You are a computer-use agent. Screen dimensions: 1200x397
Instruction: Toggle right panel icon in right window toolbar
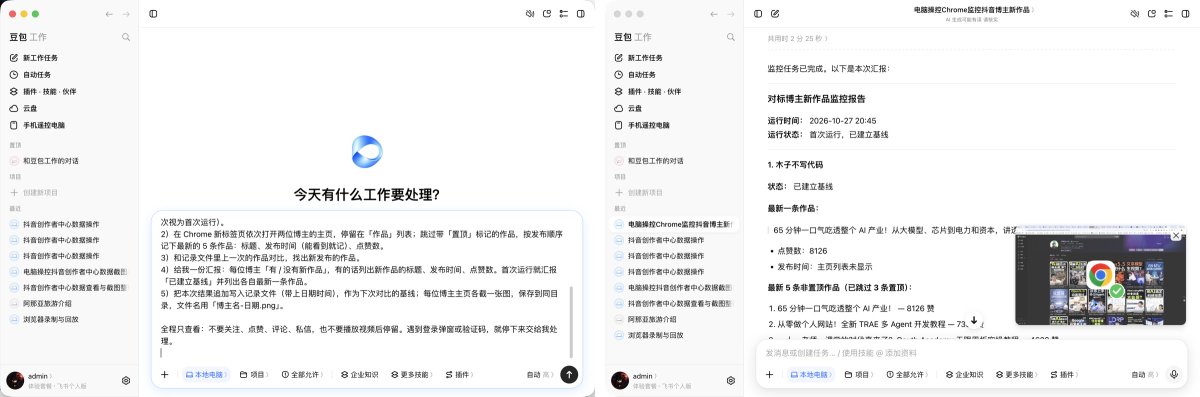1184,14
